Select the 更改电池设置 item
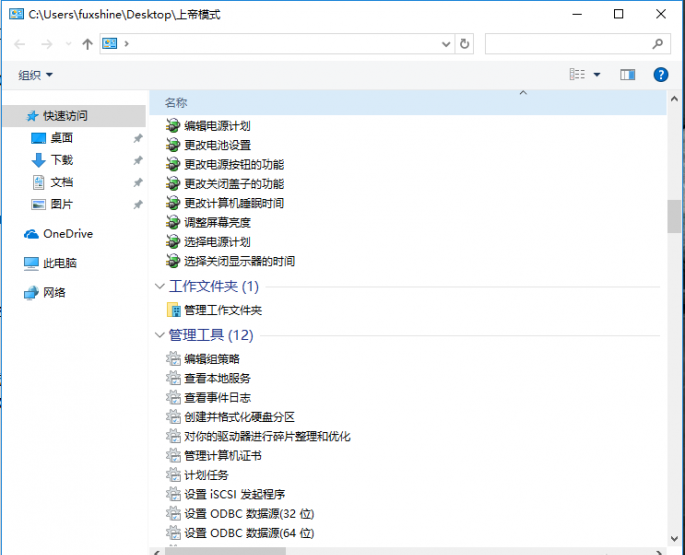 pos(217,146)
